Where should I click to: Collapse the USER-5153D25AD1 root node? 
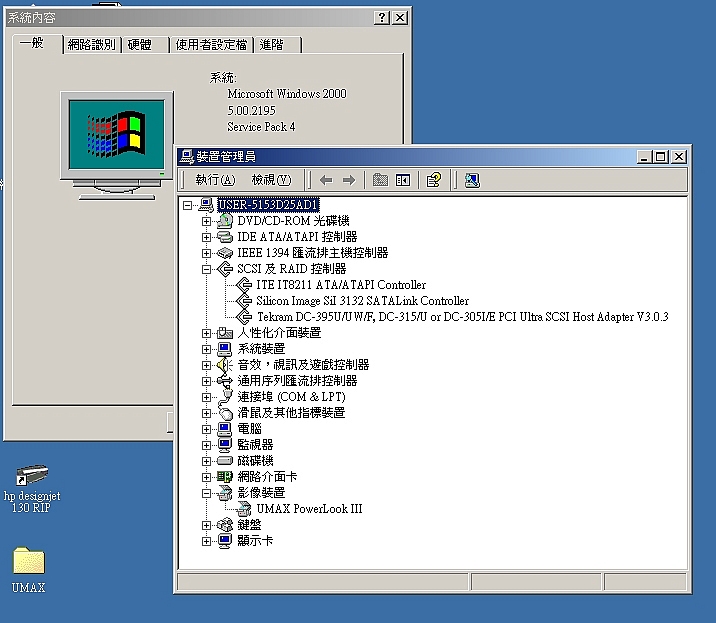point(187,206)
